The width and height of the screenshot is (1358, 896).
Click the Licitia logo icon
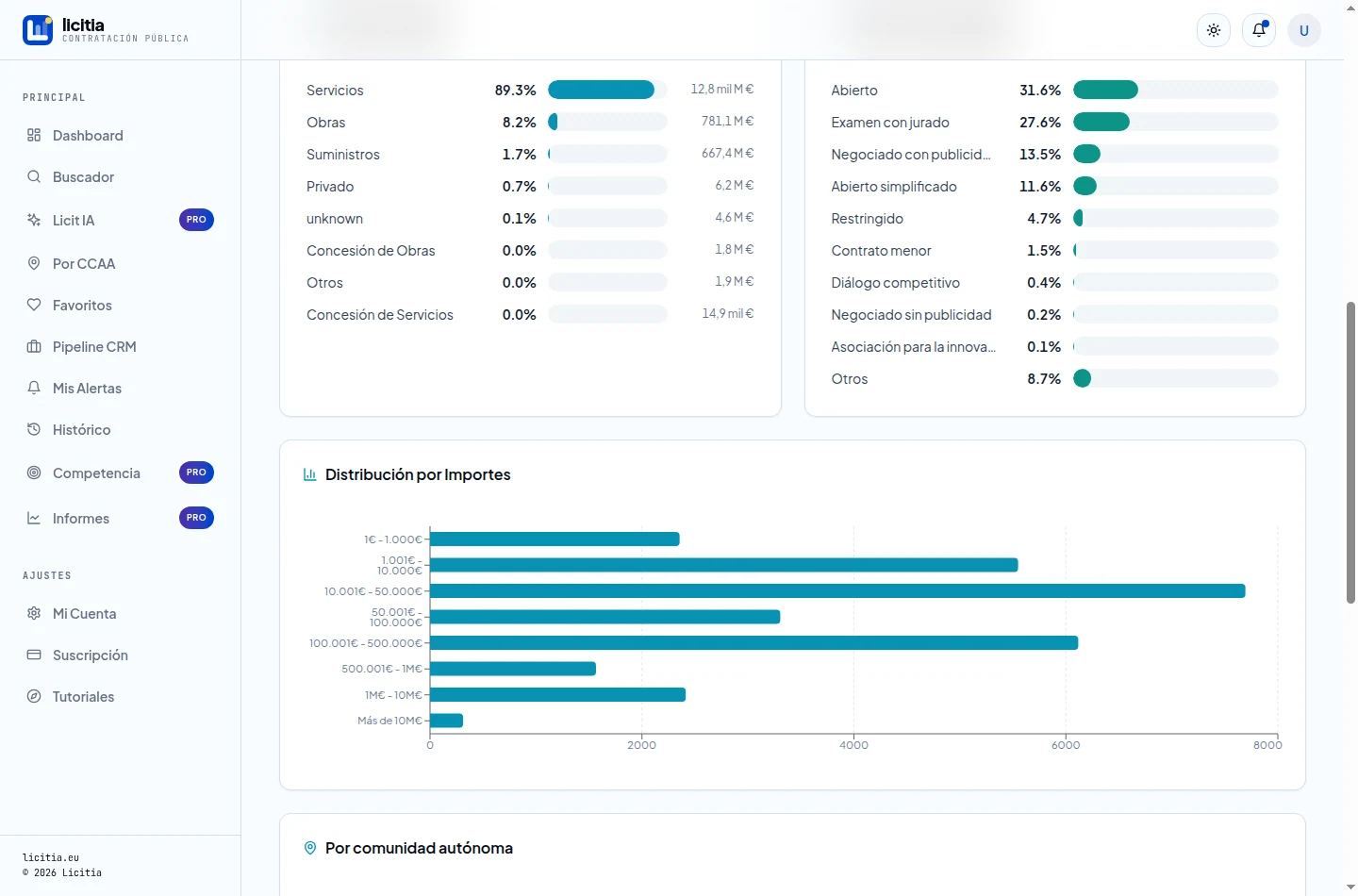tap(38, 30)
